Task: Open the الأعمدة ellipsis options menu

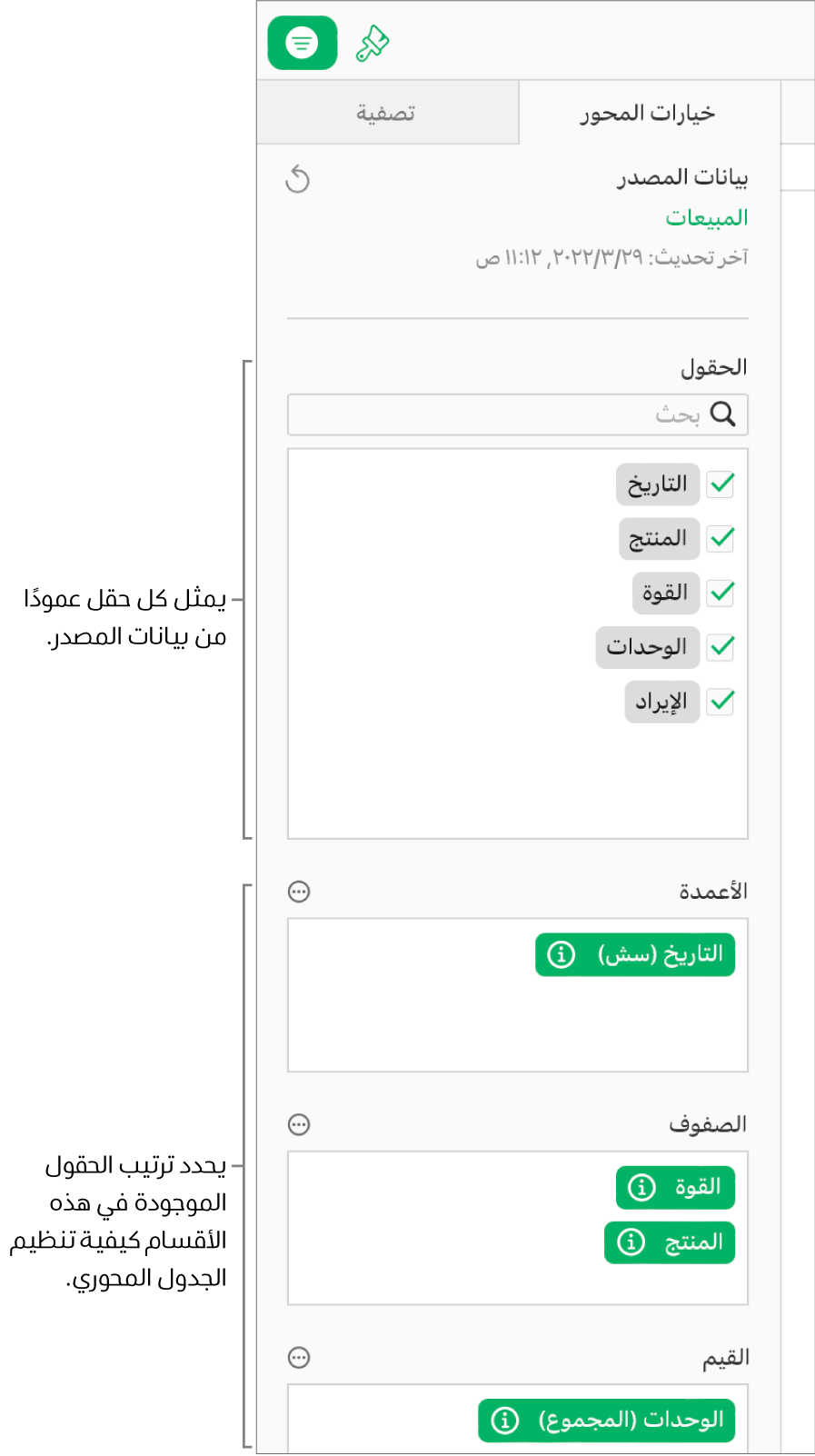Action: [299, 892]
